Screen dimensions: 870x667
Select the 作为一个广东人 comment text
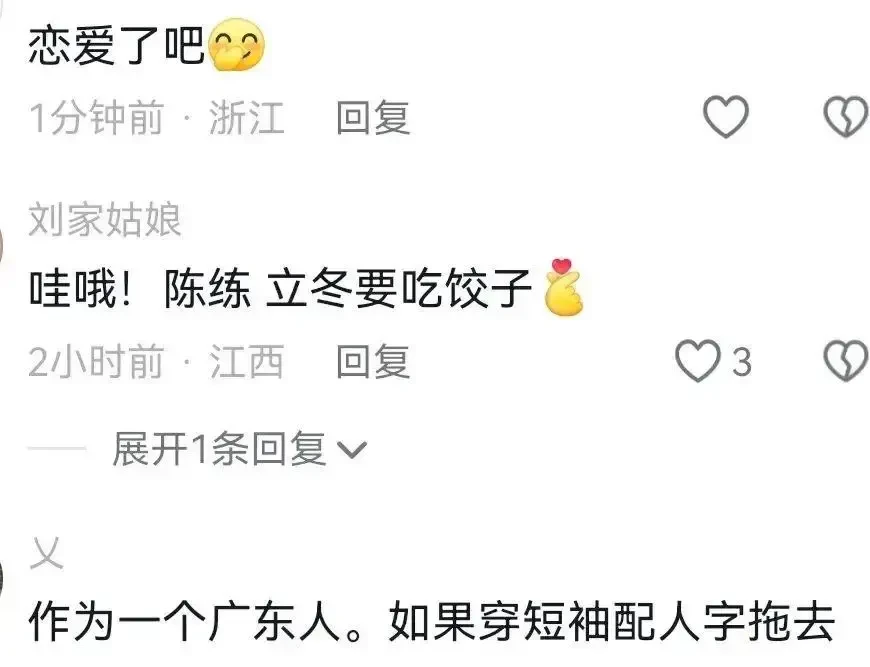point(432,621)
